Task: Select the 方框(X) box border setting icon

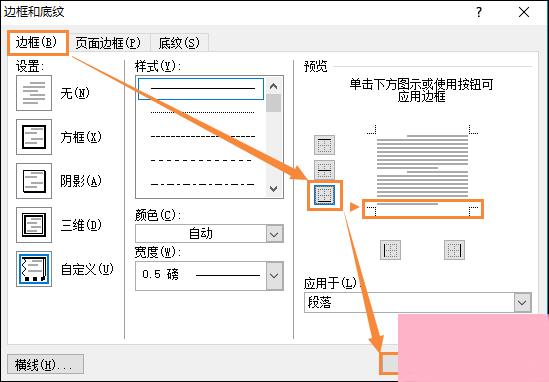Action: click(34, 137)
